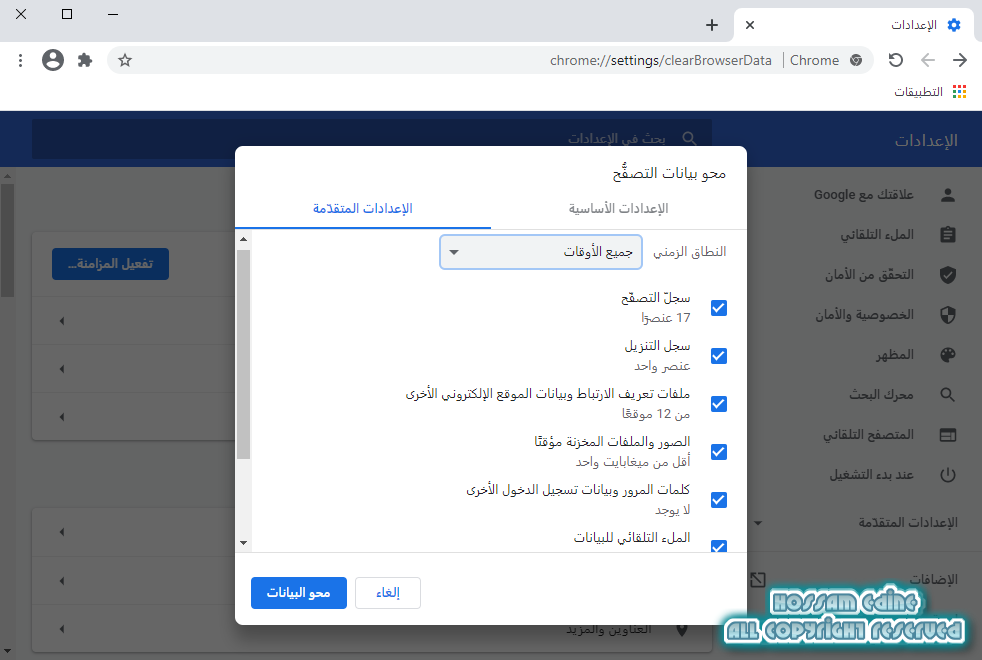Open عند بدء التشغيل settings section
The image size is (982, 660).
click(x=871, y=475)
